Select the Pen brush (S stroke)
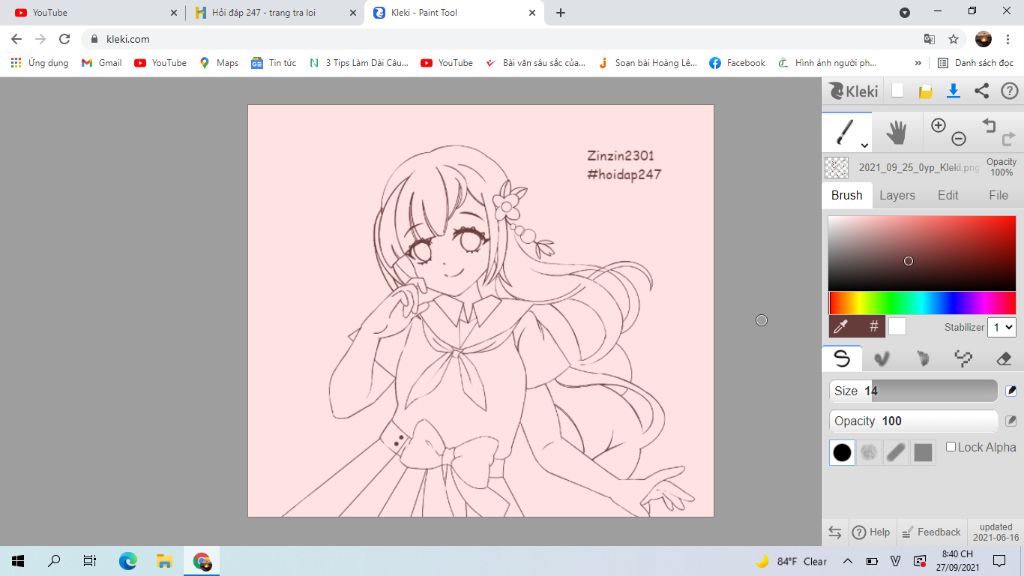This screenshot has height=576, width=1024. (x=842, y=358)
